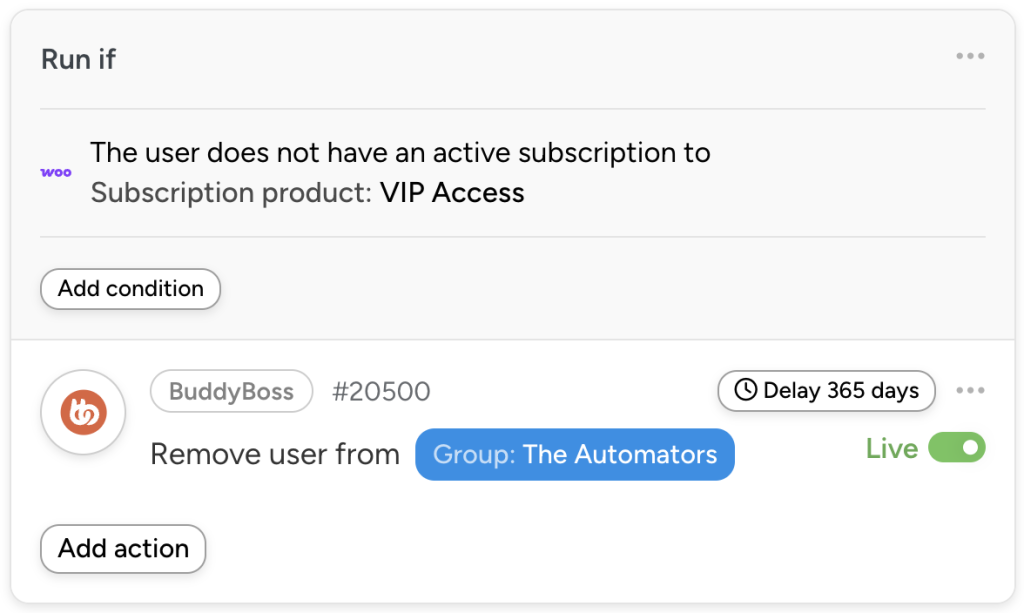Enable Live mode for the BuddyBoss action
Screen dimensions: 1024x613
955,448
